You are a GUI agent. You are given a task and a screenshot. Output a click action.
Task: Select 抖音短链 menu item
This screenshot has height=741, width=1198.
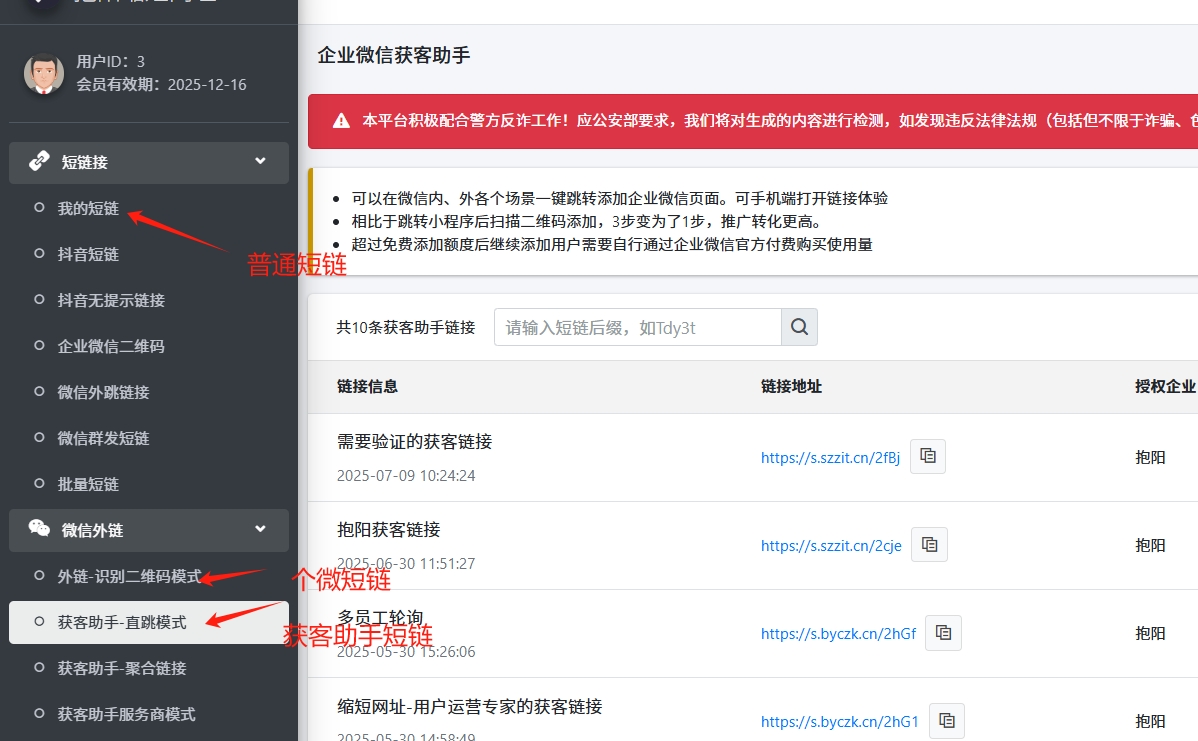(88, 255)
